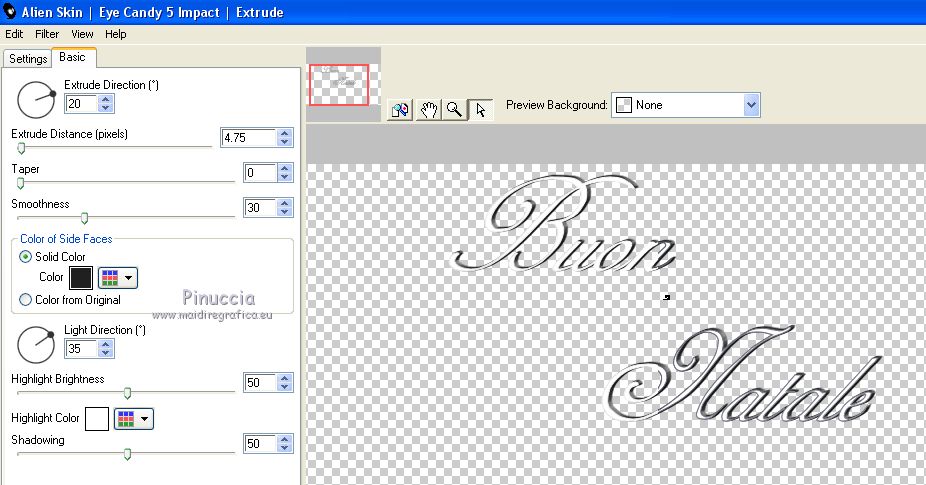Click the Light Direction angle dial

[x=36, y=344]
